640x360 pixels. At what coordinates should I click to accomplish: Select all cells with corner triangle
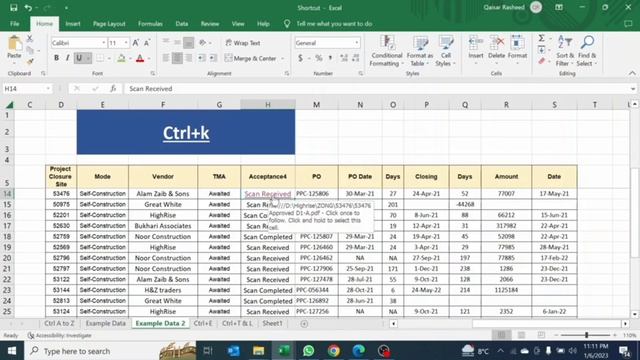[x=9, y=105]
